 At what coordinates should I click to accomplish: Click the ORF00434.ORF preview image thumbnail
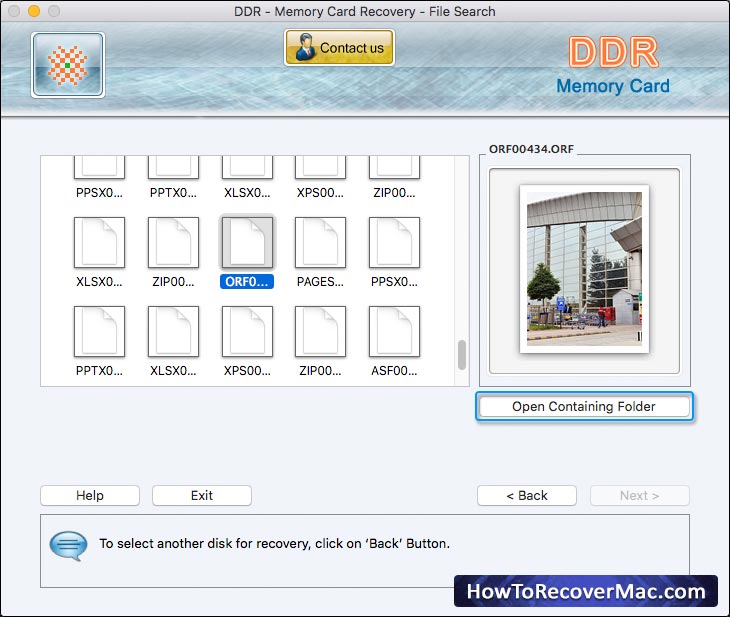point(584,269)
